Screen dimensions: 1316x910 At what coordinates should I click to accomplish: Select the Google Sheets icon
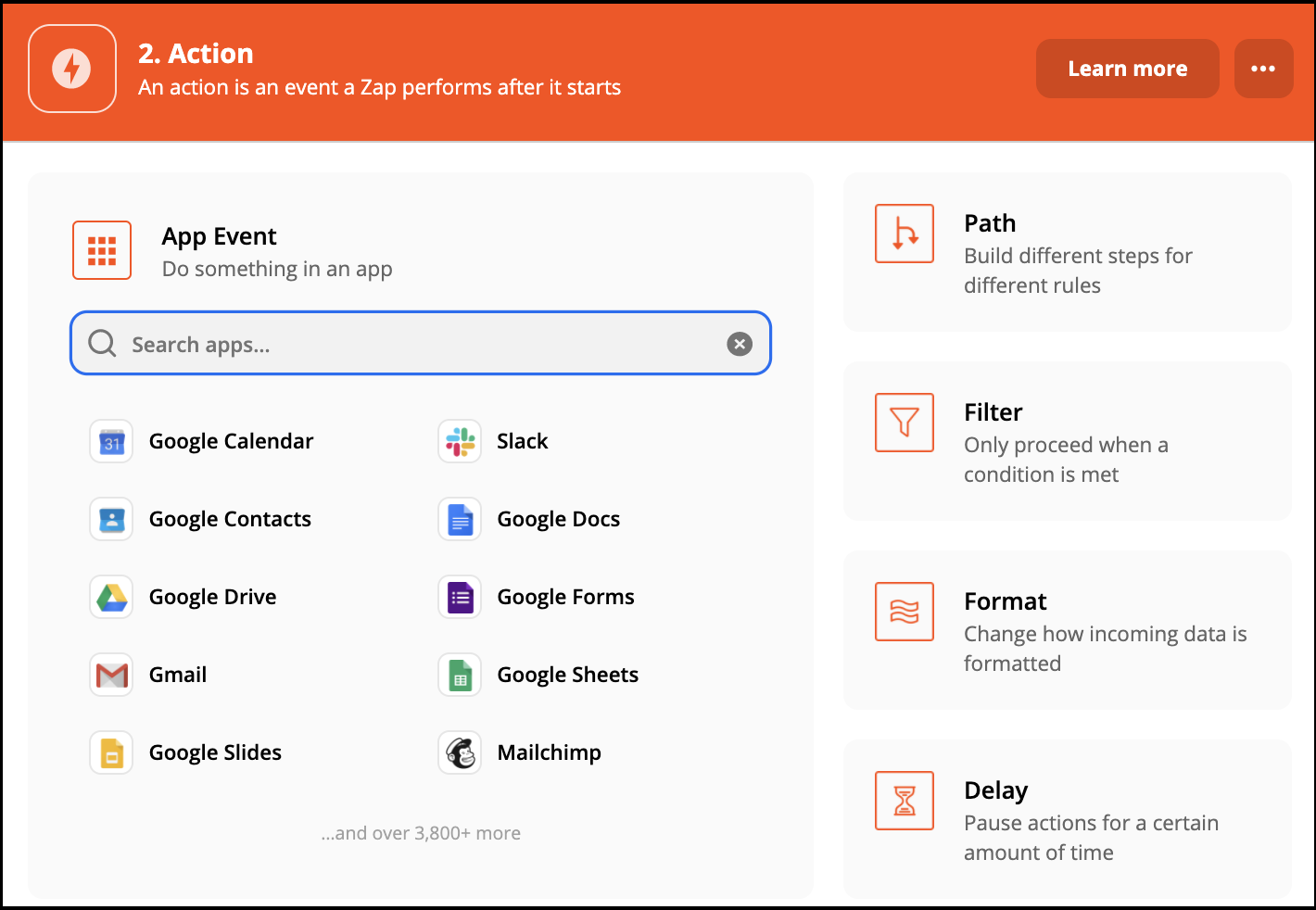point(460,675)
